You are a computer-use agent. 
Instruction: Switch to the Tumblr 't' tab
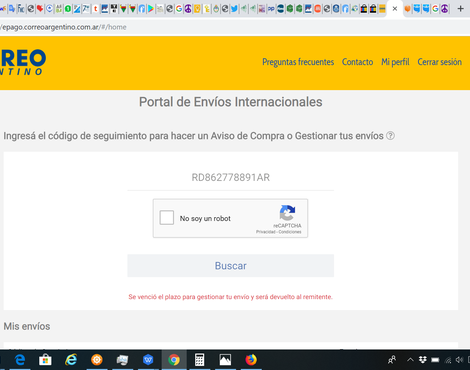95,9
